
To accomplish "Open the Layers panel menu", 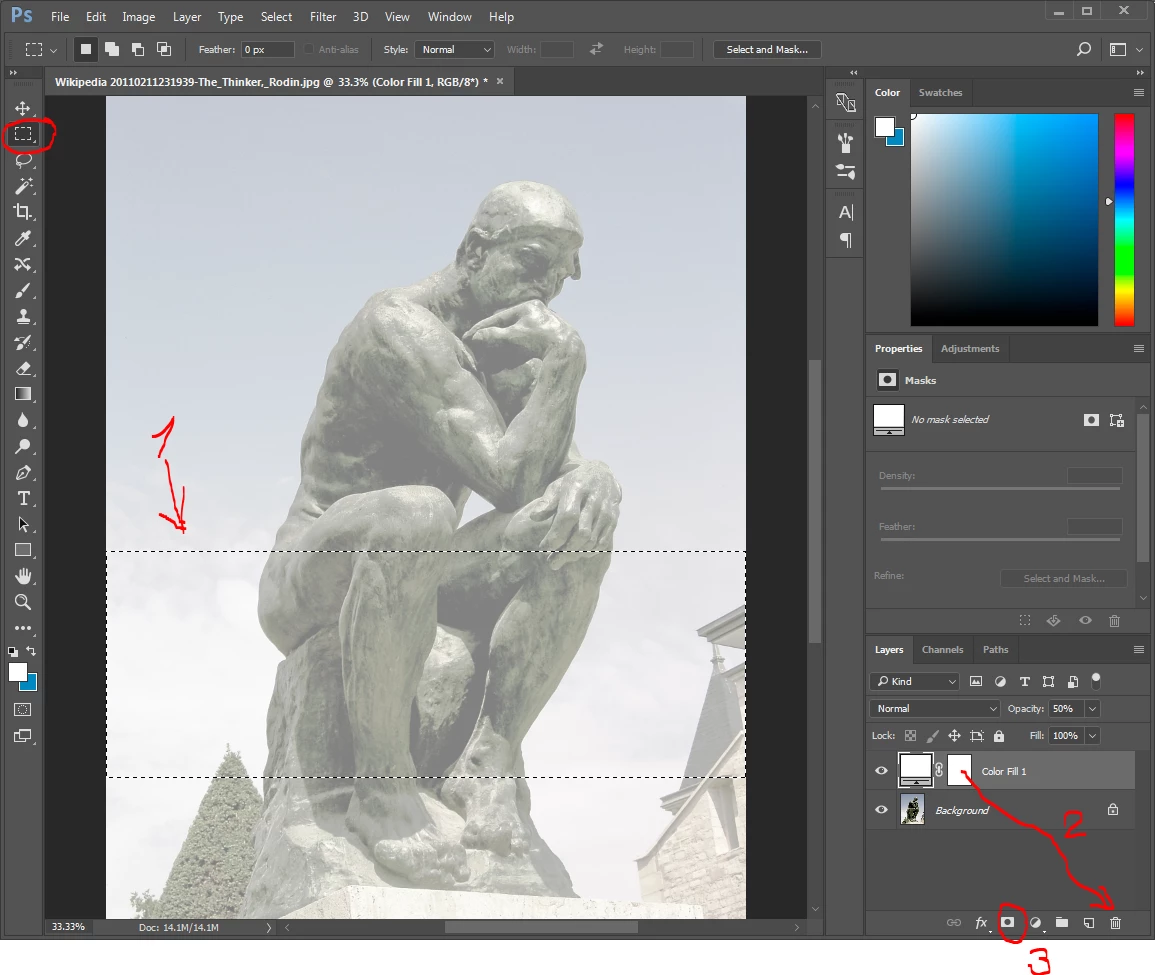I will [x=1139, y=650].
